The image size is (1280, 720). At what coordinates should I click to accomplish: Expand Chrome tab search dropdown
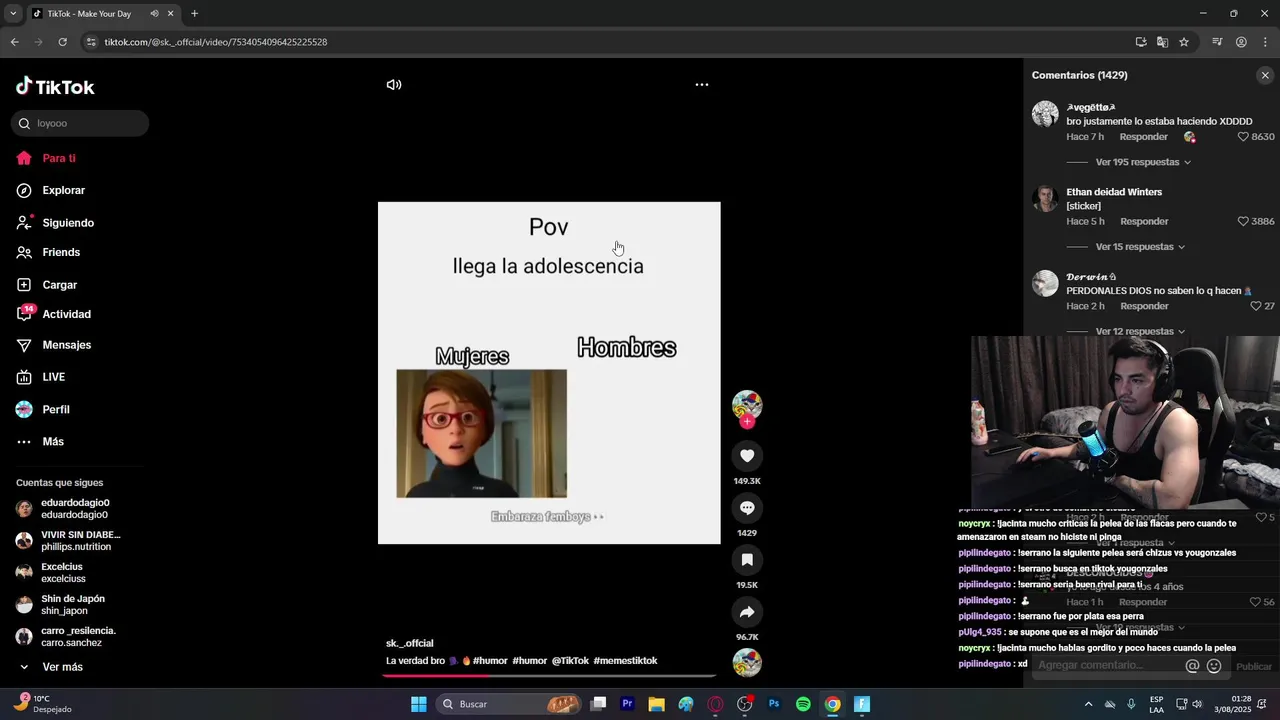point(13,14)
